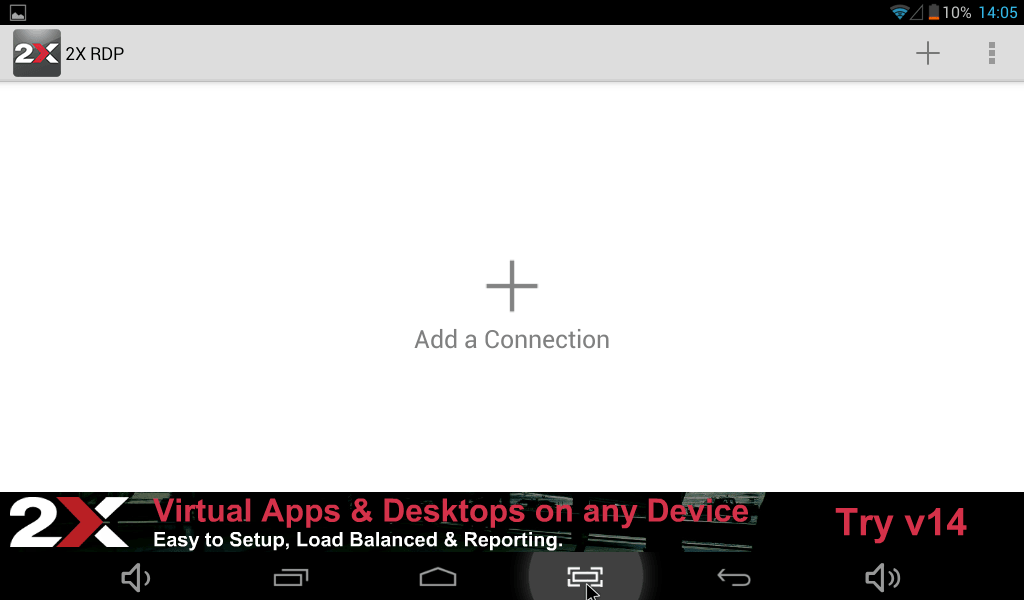Image resolution: width=1024 pixels, height=600 pixels.
Task: Go back using the back arrow
Action: tap(734, 578)
